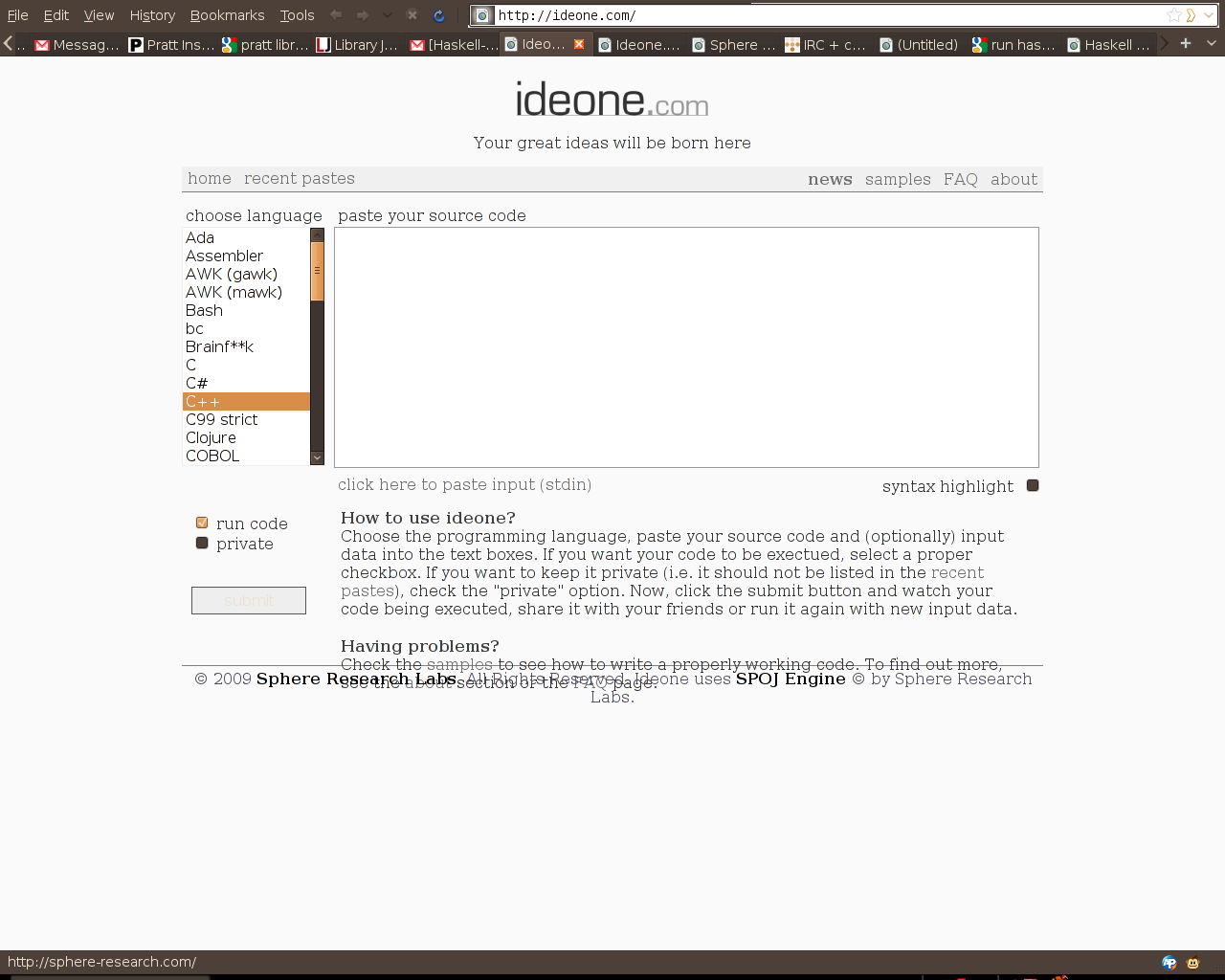Switch to the Messag... Gmail tab
Viewport: 1225px width, 980px height.
77,44
